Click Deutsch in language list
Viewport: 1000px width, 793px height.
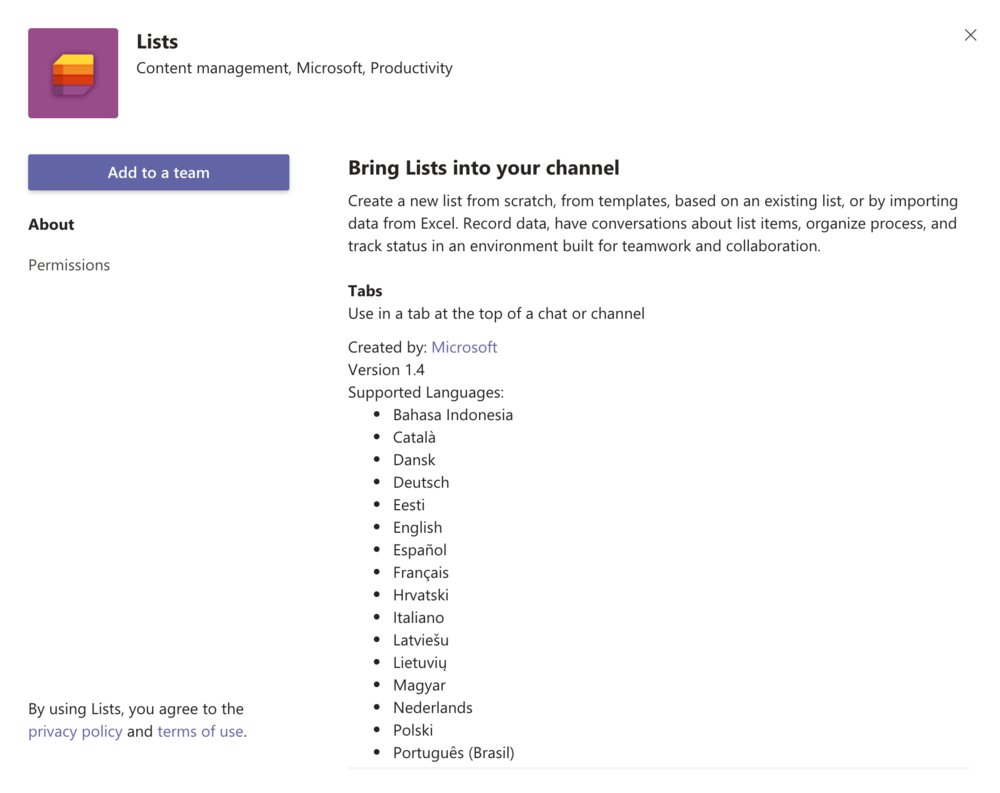click(x=421, y=482)
